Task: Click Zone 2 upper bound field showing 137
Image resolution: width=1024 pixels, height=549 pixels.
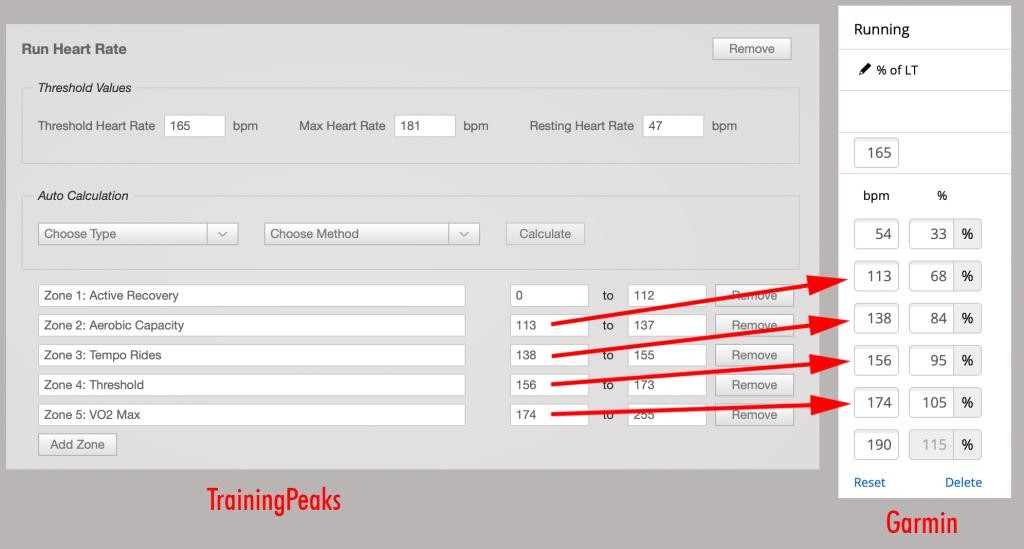Action: coord(667,325)
